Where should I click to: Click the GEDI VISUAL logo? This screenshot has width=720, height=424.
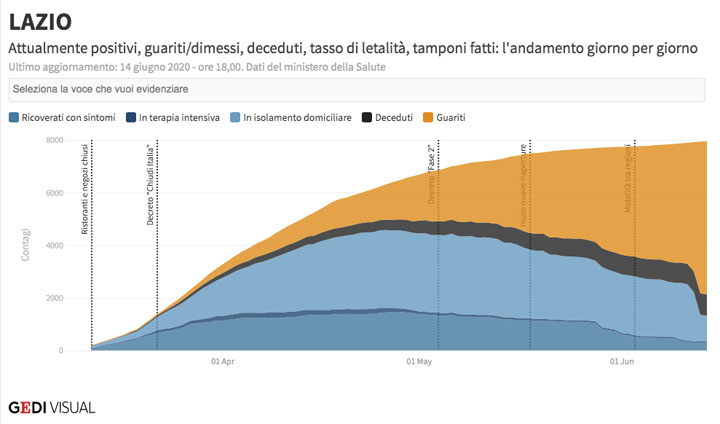click(52, 407)
